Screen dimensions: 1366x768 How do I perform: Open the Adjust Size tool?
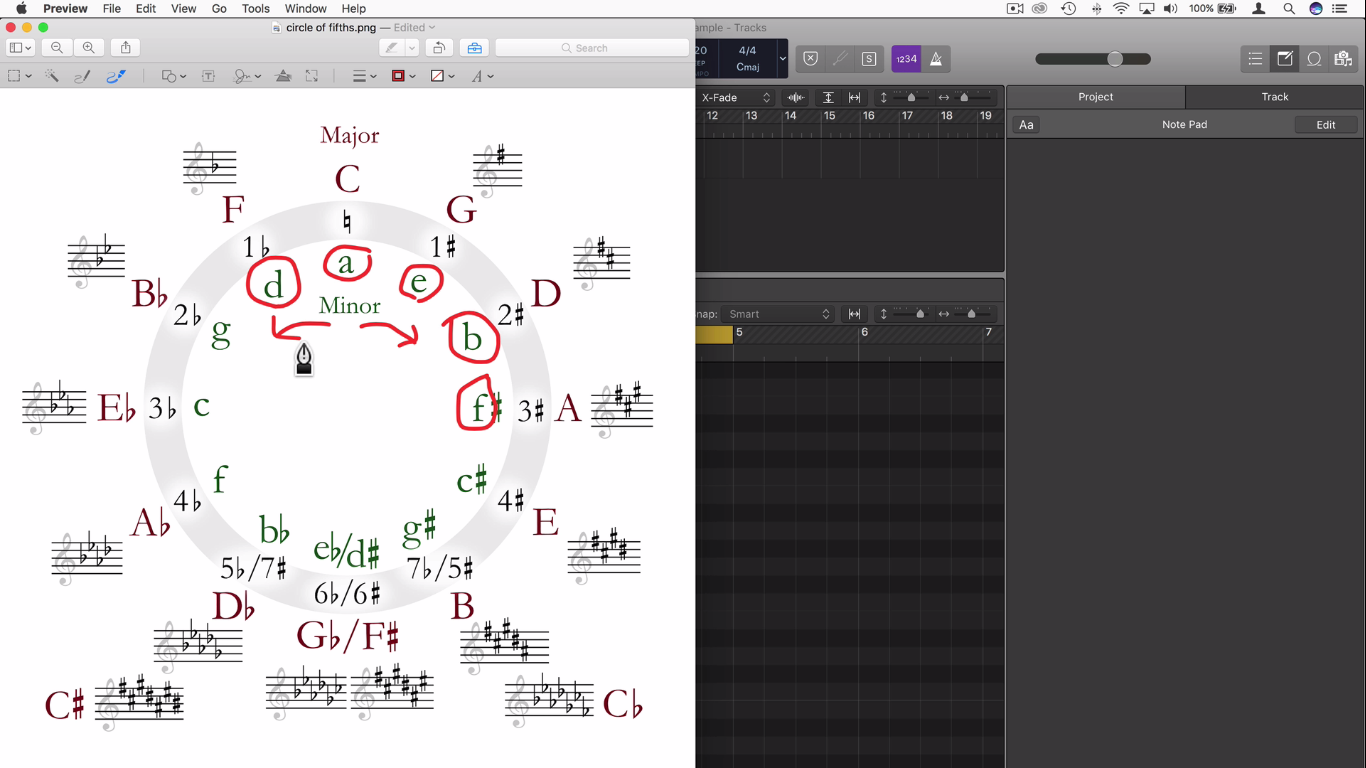coord(312,76)
